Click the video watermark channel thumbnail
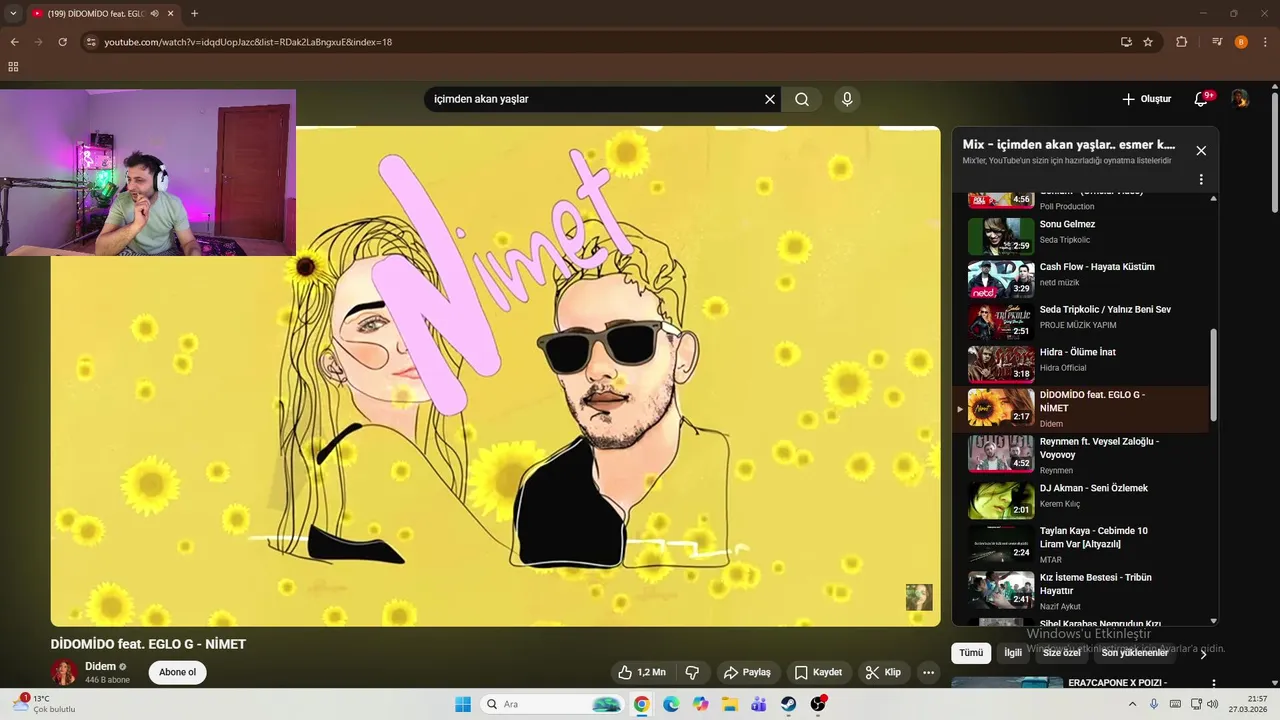1280x720 pixels. click(919, 597)
